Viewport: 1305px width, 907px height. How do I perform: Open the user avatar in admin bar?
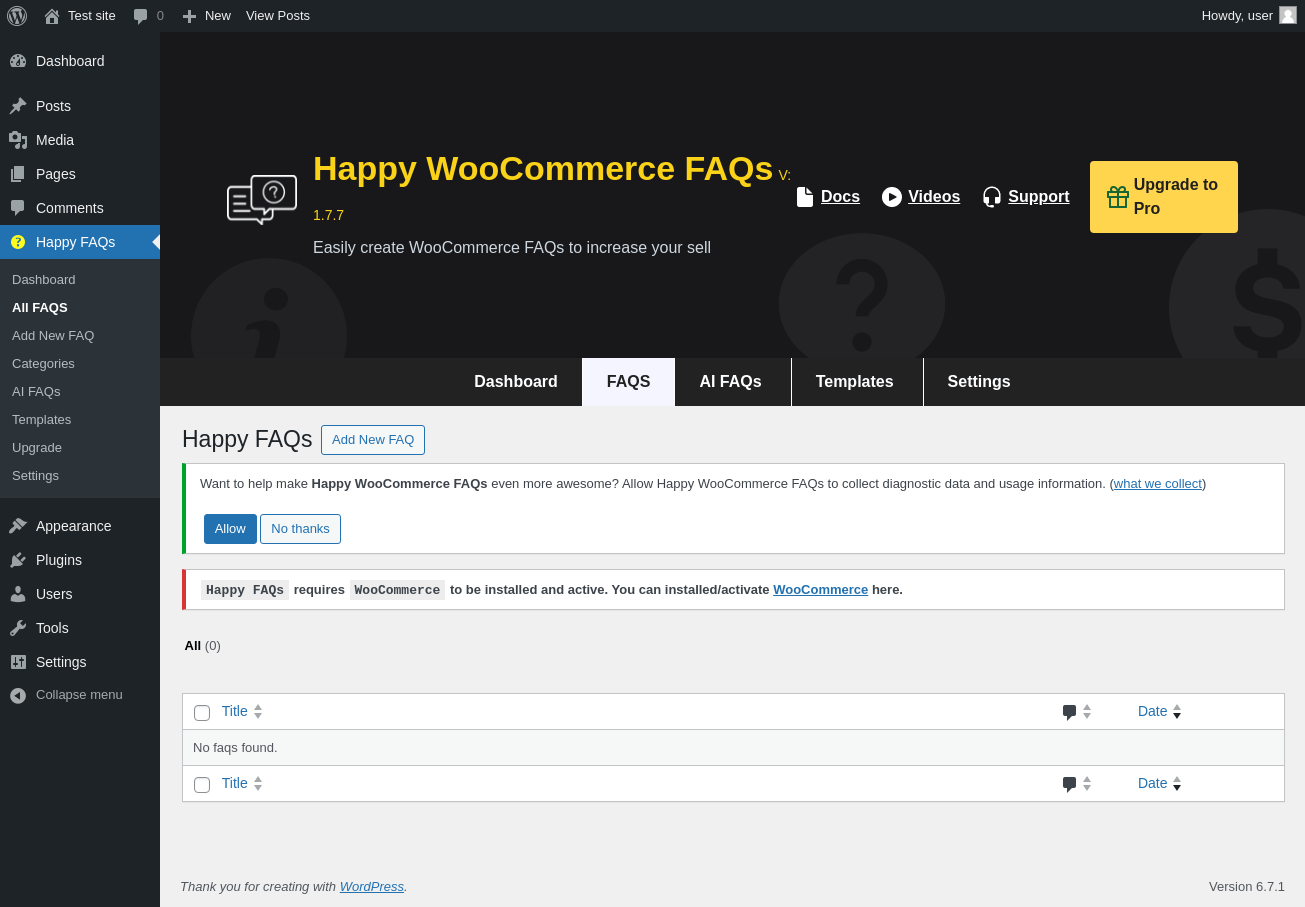[x=1288, y=15]
